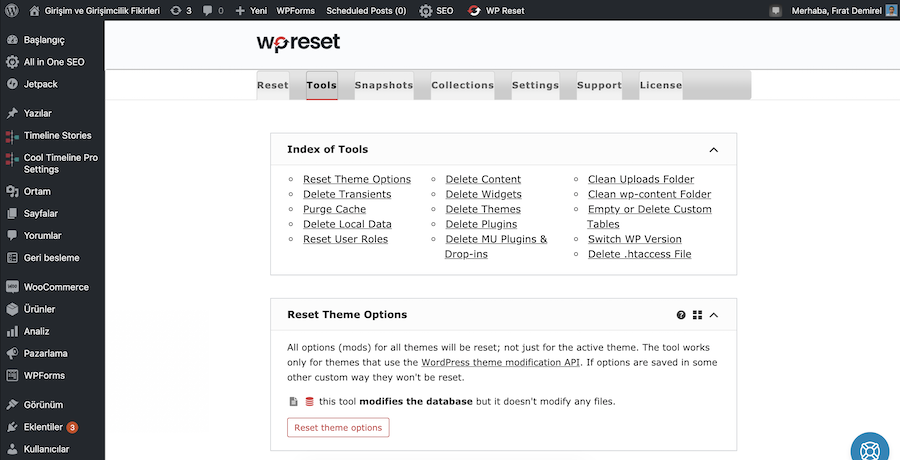Click the WP Reset logo

(x=298, y=42)
